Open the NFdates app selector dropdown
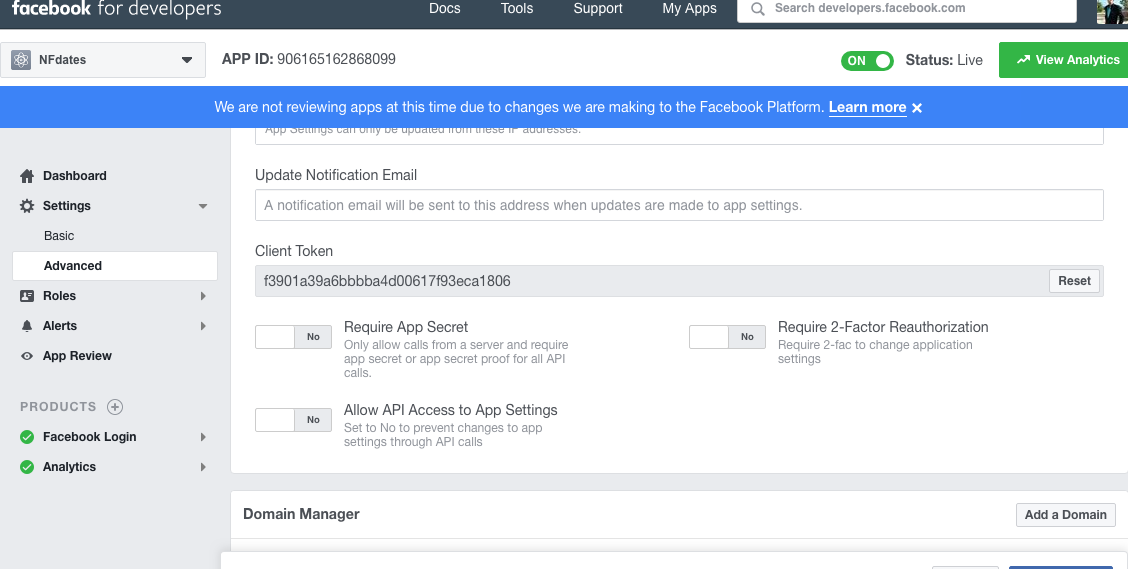Image resolution: width=1128 pixels, height=569 pixels. tap(103, 60)
